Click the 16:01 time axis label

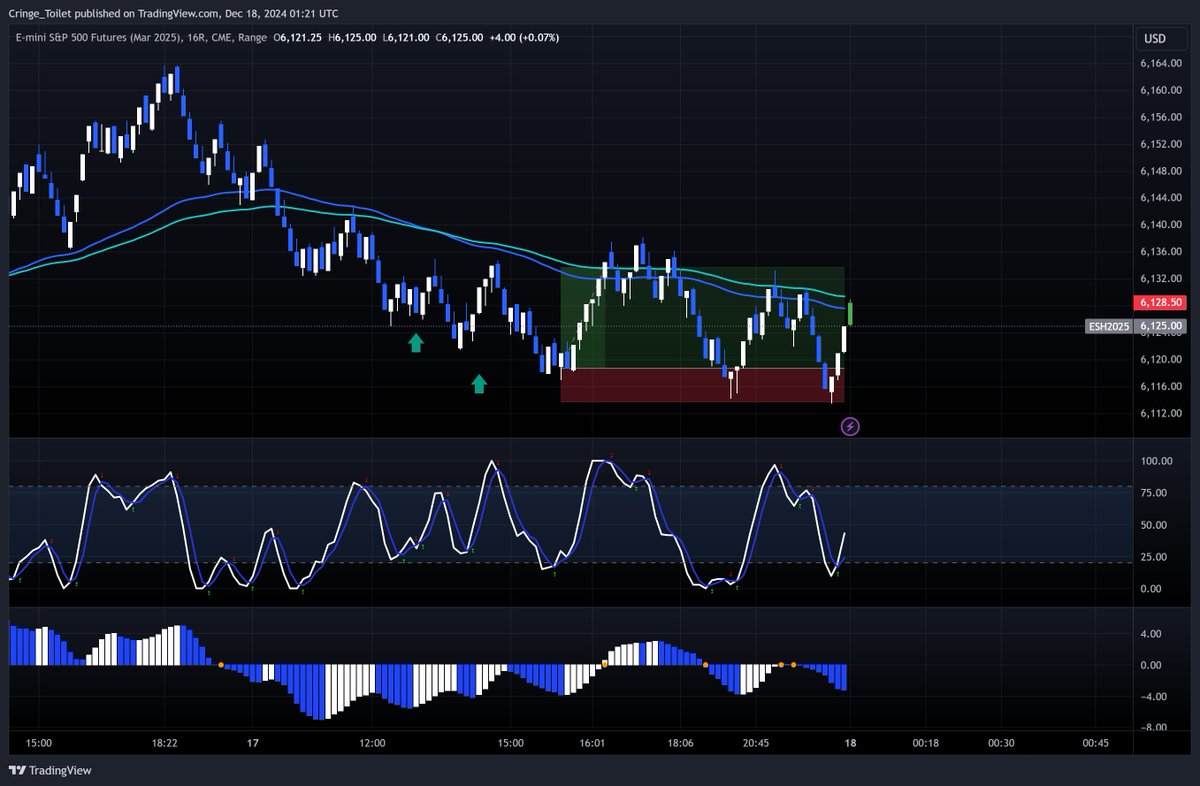(593, 744)
